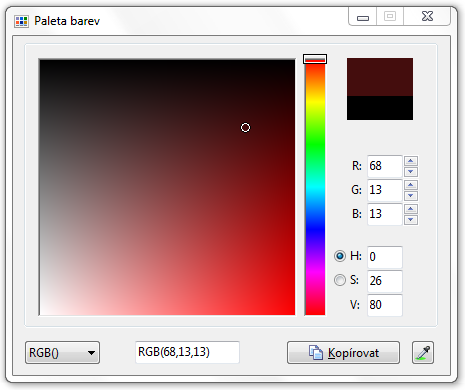Decrease the R value with the down arrow
The height and width of the screenshot is (390, 465).
click(411, 172)
